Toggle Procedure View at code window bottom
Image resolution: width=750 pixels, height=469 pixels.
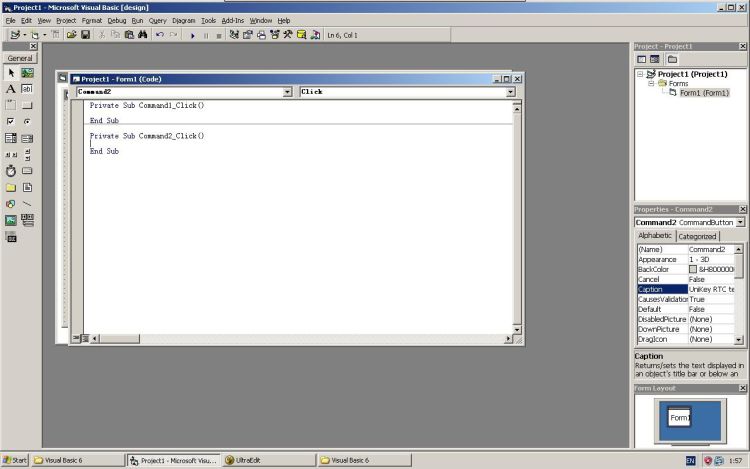[76, 338]
